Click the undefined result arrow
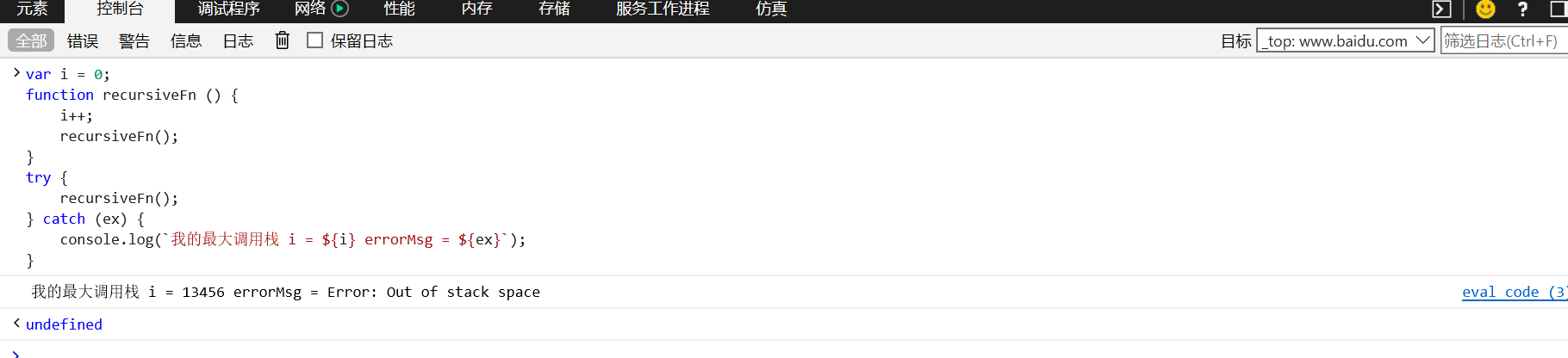 (x=16, y=323)
